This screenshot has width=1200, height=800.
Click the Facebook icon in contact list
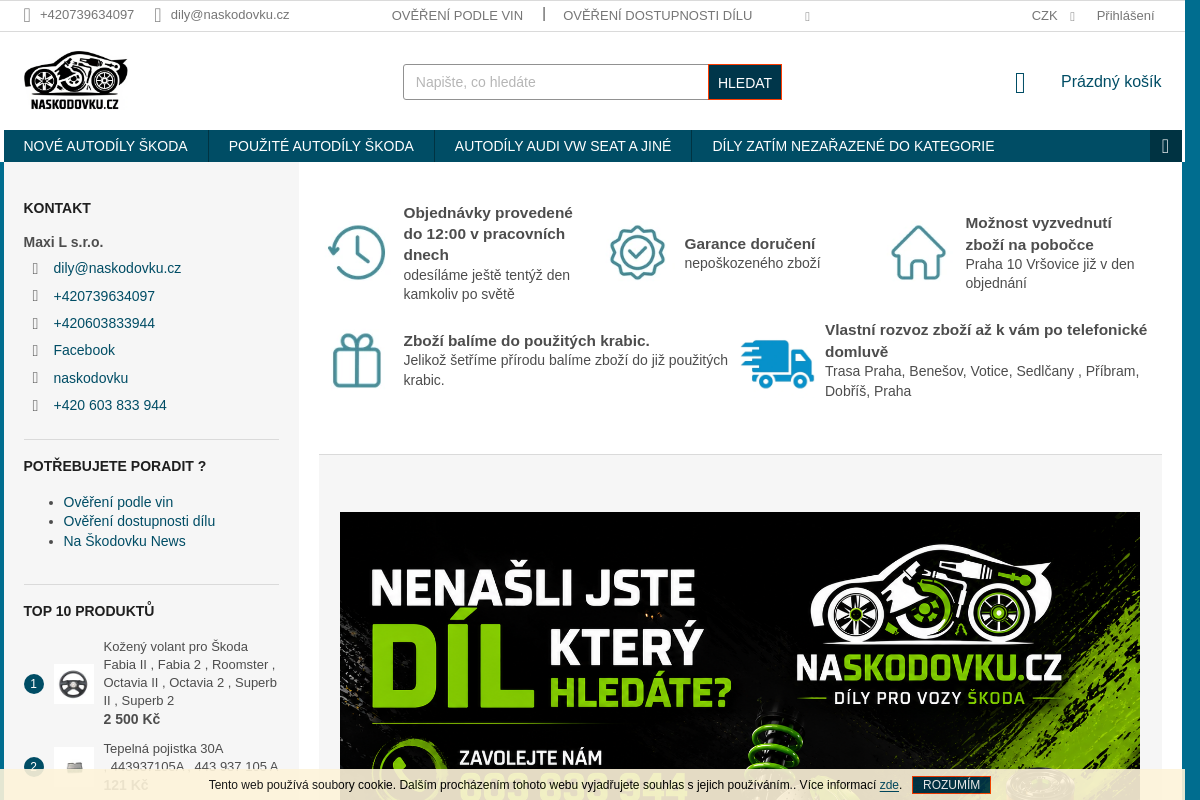coord(36,351)
